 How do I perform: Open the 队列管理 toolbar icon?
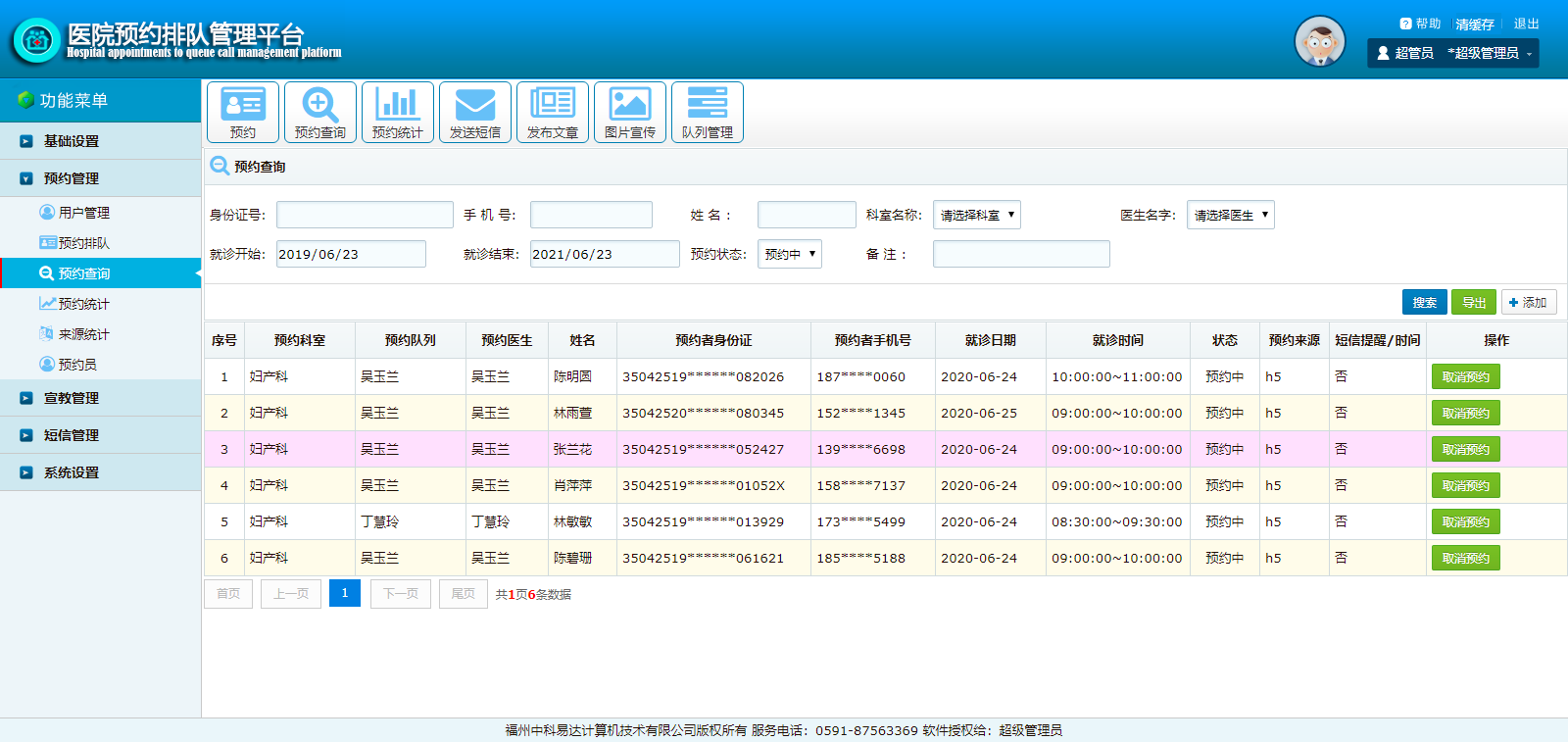tap(707, 113)
